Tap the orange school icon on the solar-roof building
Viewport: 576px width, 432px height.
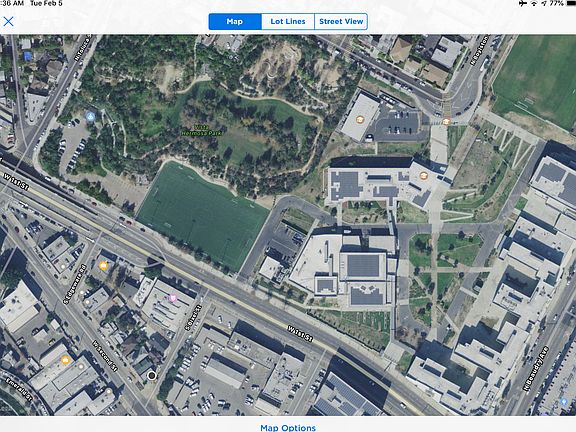pos(424,176)
